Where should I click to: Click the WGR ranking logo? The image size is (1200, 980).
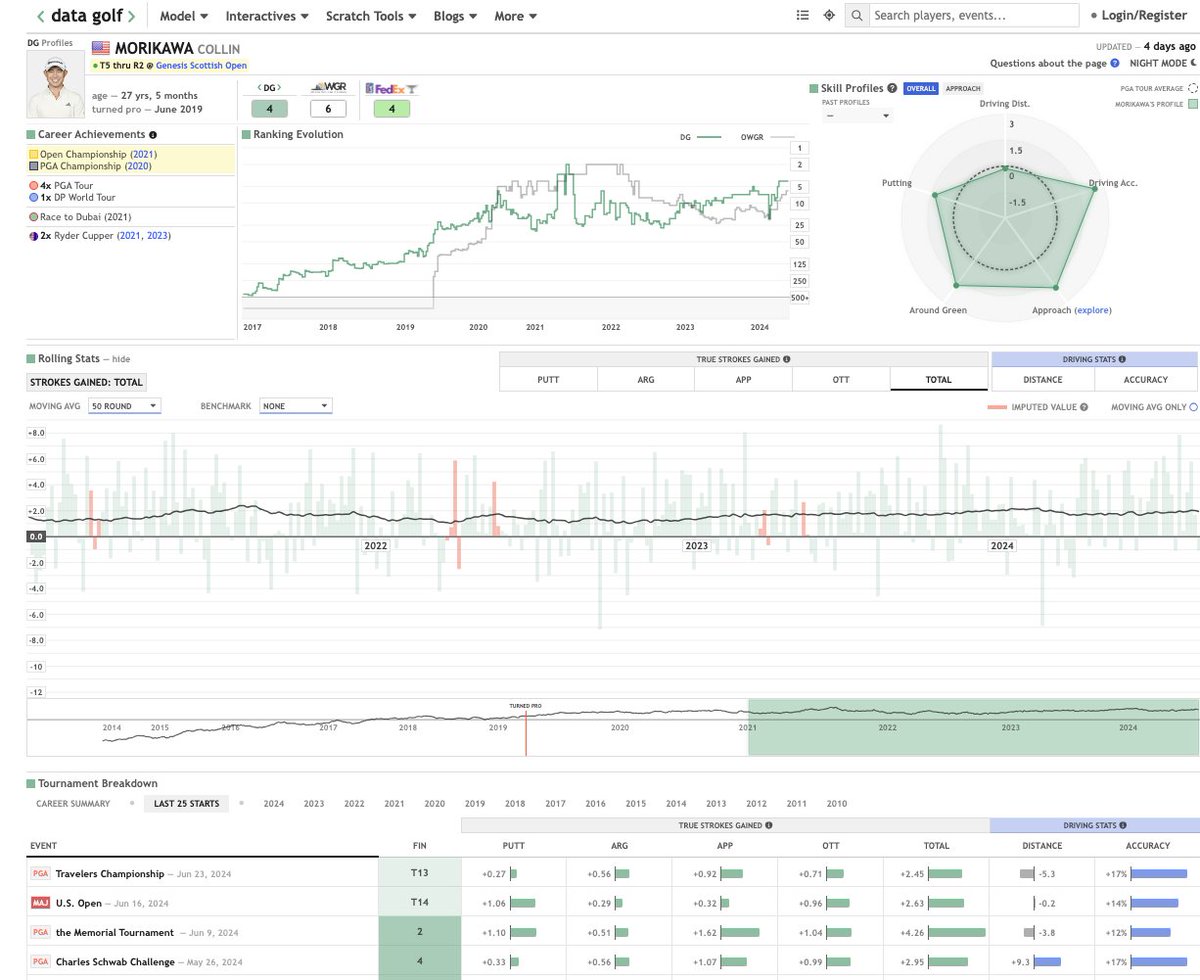328,89
